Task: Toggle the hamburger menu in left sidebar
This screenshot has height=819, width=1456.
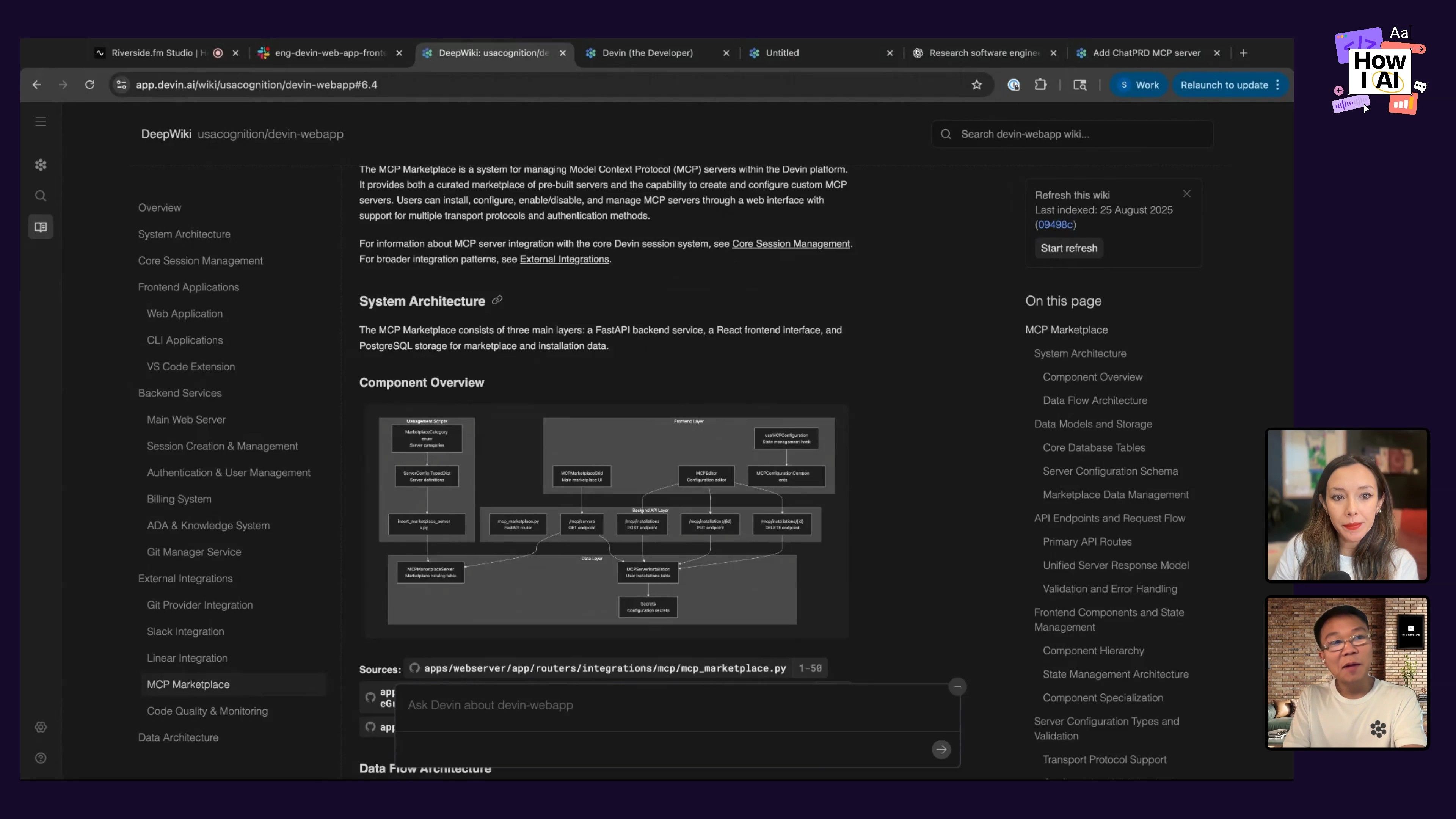Action: [41, 121]
